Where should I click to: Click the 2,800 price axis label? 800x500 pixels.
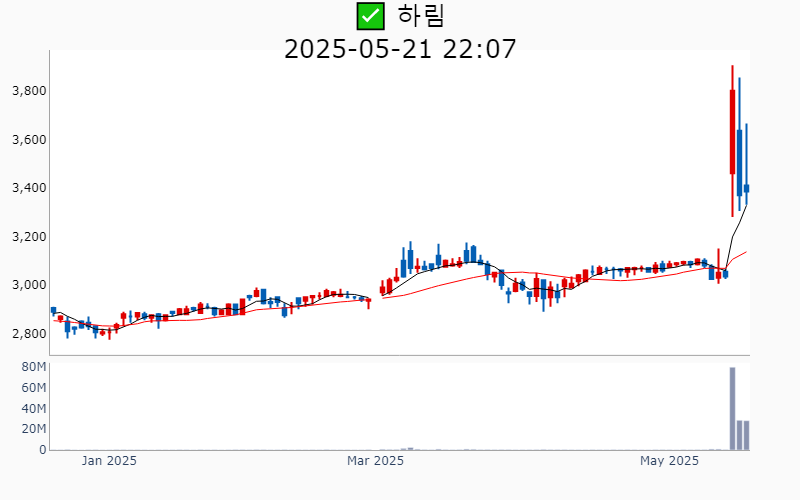click(x=29, y=334)
